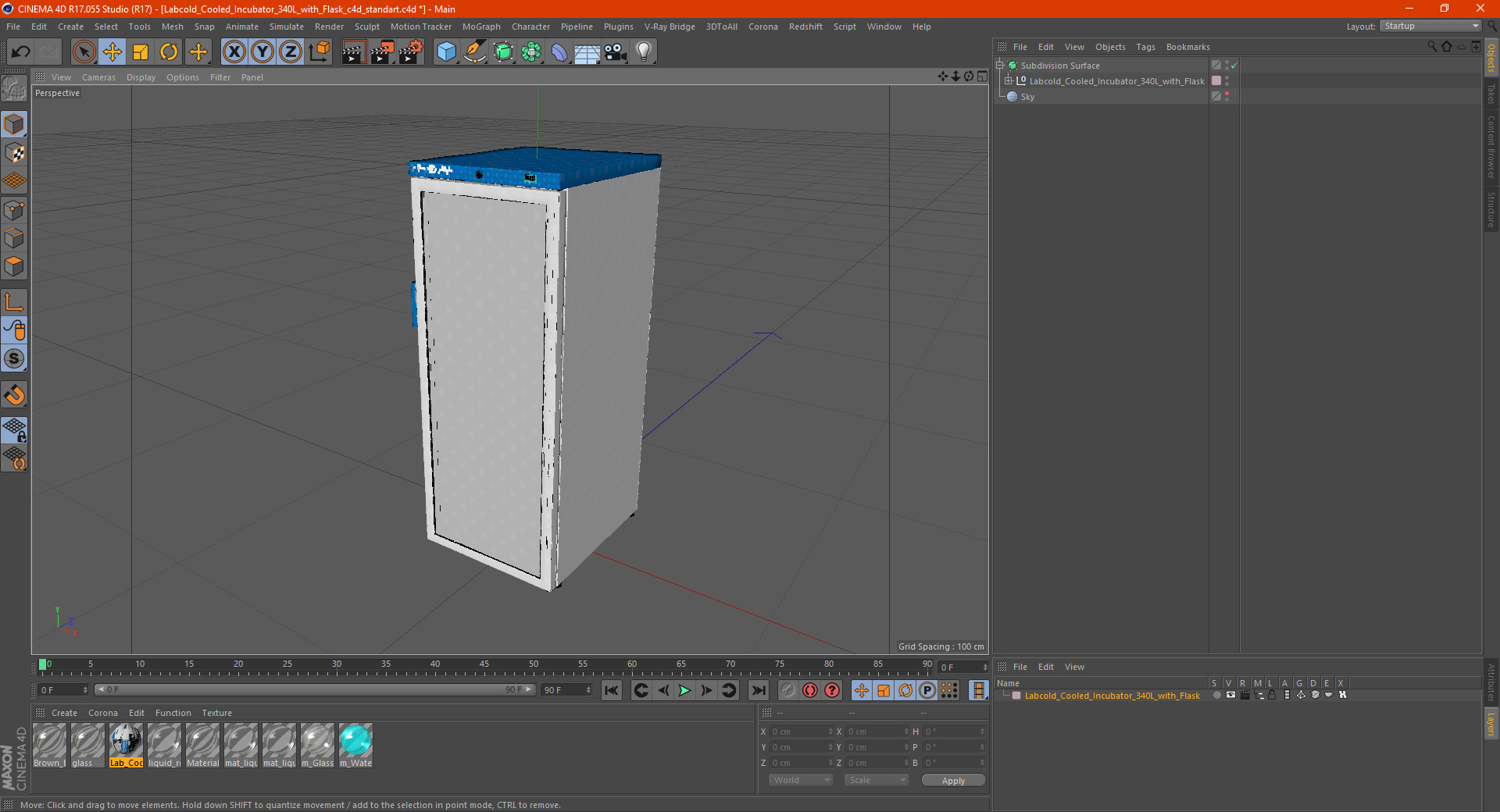The image size is (1500, 812).
Task: Toggle layer Solo dot for Labcold layer
Action: tap(1216, 695)
